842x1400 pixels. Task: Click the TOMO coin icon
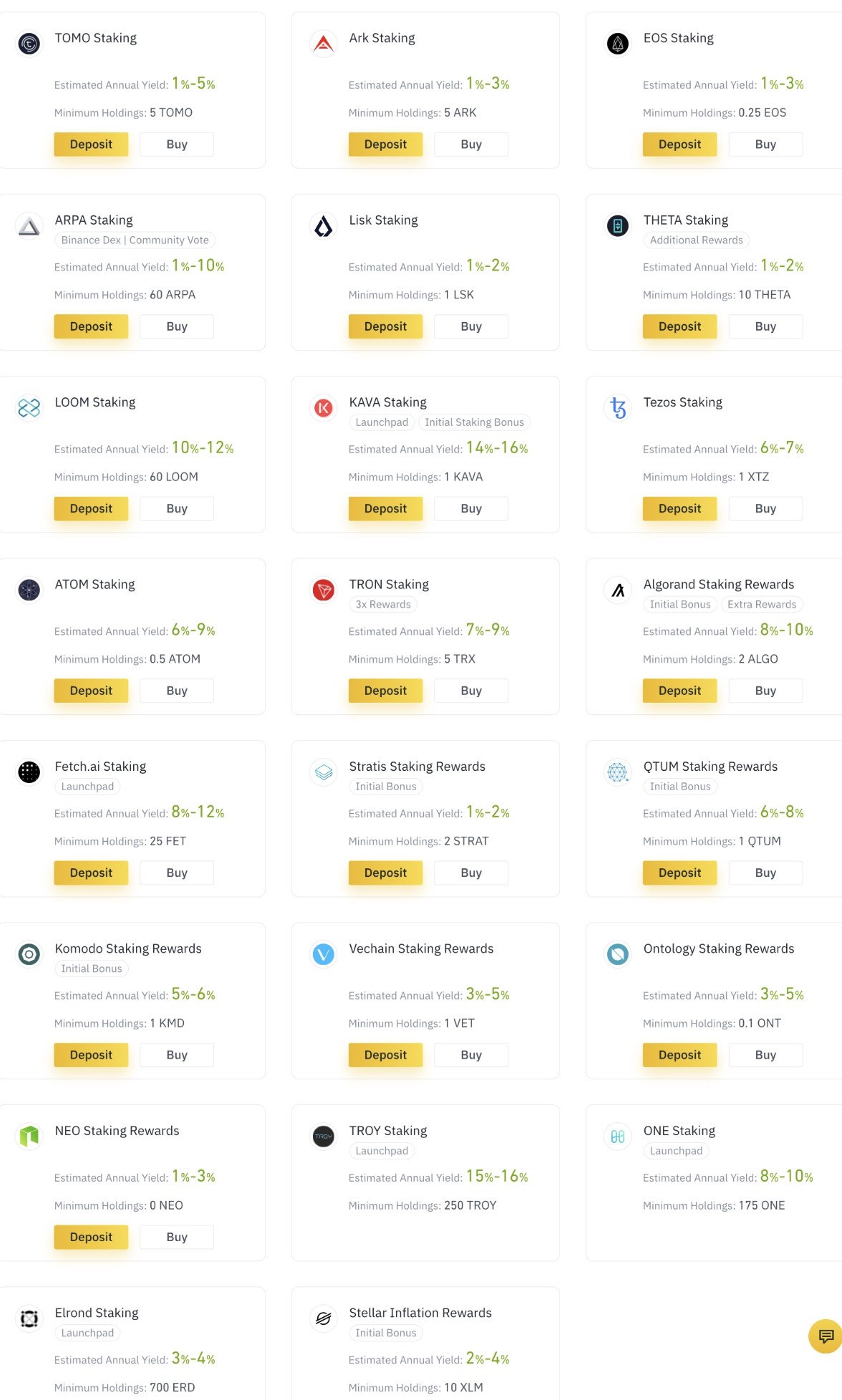(29, 44)
